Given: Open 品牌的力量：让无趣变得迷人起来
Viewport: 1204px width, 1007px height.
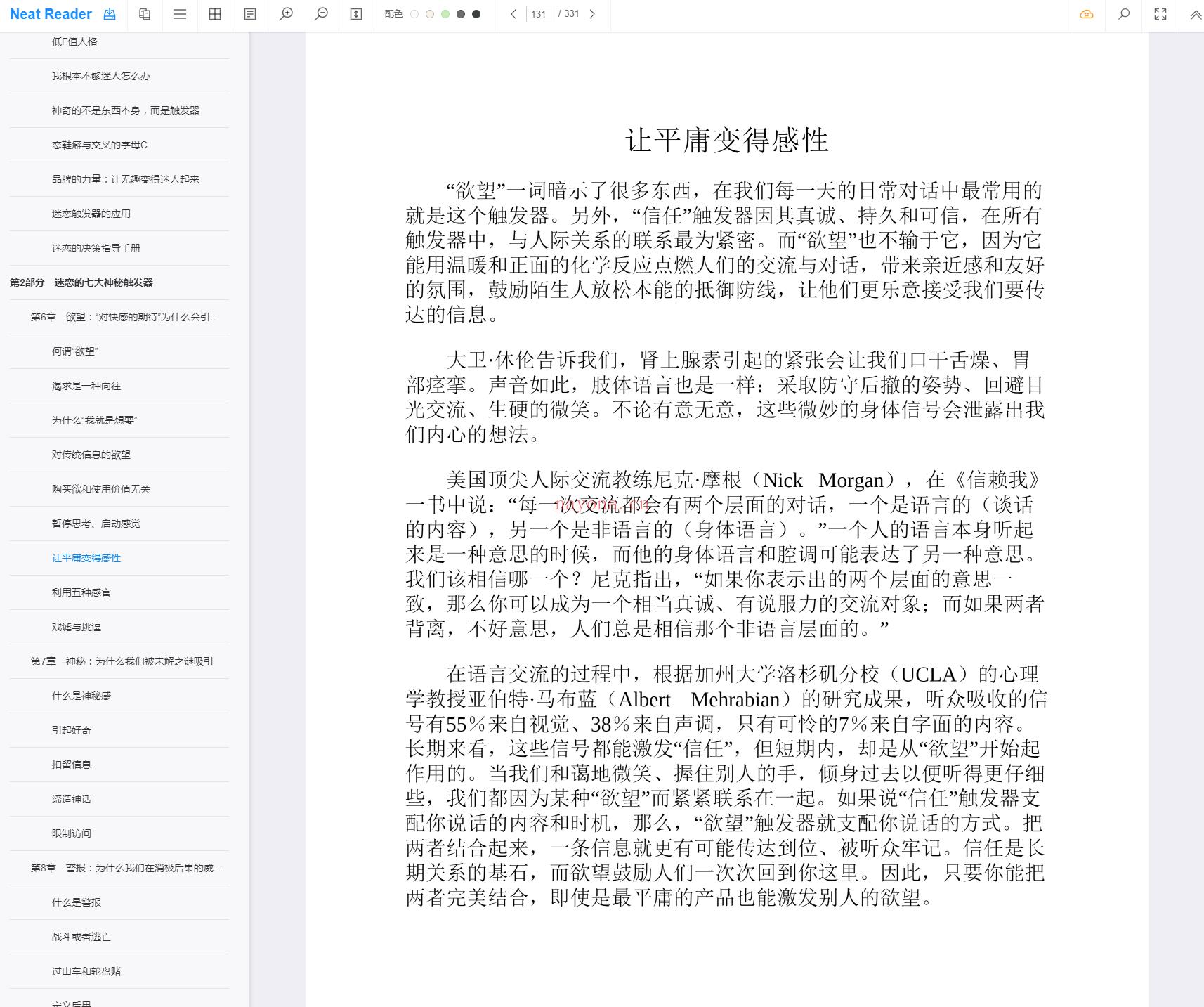Looking at the screenshot, I should coord(125,179).
